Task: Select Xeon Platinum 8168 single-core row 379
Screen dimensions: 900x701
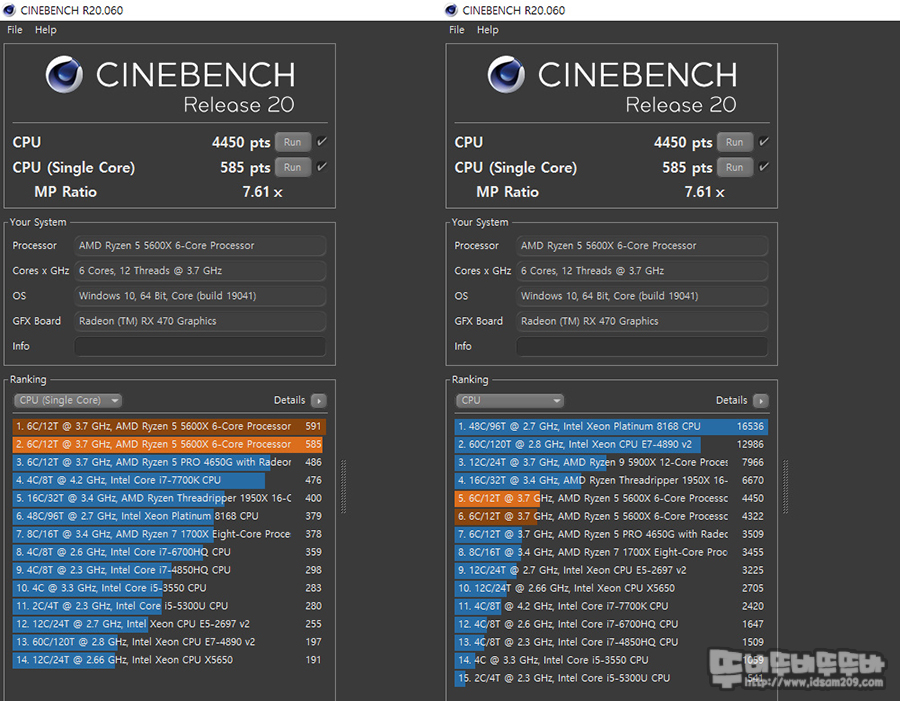Action: coord(169,516)
